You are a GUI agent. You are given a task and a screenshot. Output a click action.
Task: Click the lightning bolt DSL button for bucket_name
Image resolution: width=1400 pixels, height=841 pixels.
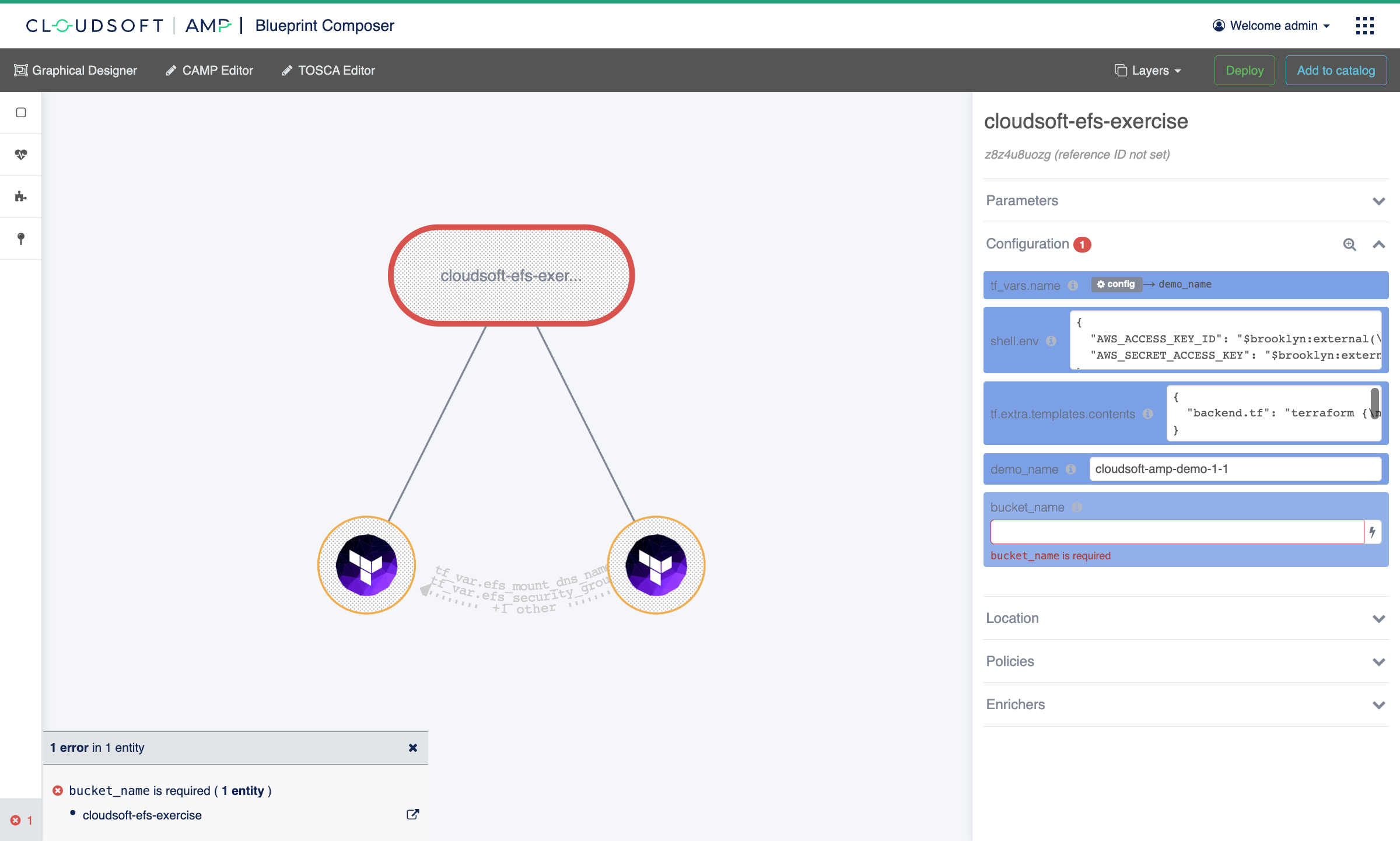pyautogui.click(x=1373, y=532)
